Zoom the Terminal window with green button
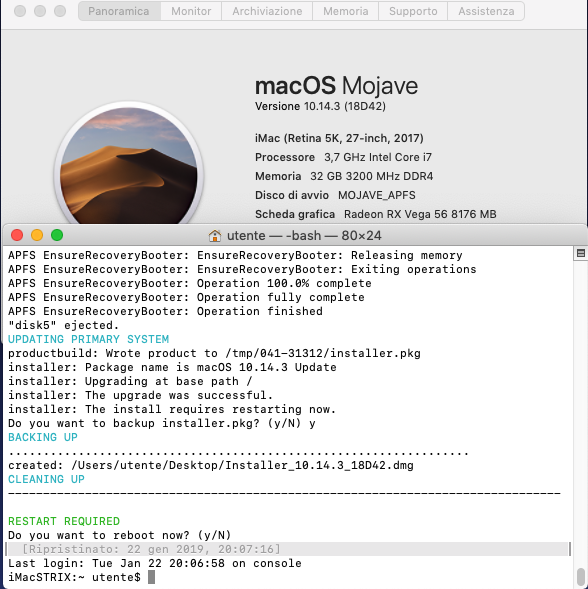 (x=57, y=235)
